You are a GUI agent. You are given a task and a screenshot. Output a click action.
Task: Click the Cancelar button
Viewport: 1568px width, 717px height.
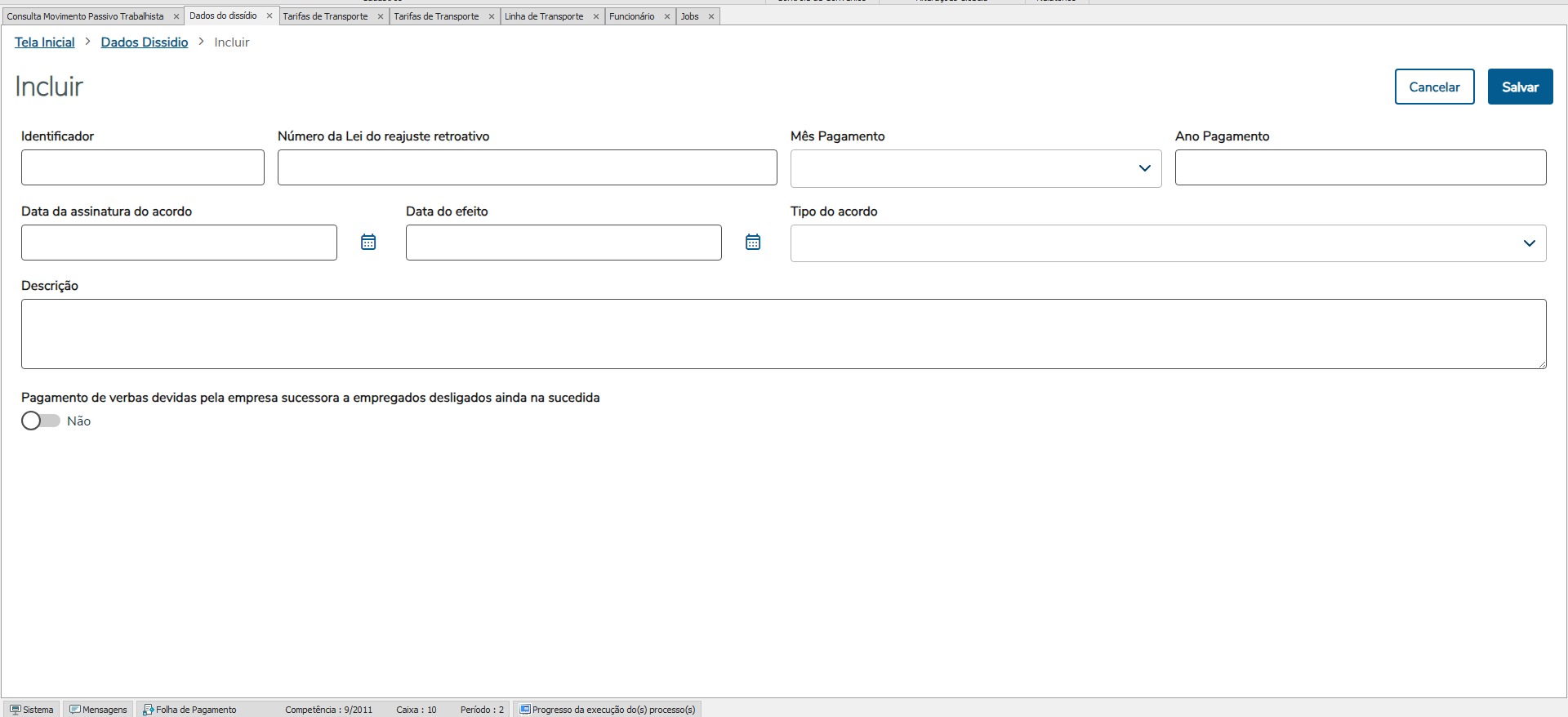point(1434,87)
